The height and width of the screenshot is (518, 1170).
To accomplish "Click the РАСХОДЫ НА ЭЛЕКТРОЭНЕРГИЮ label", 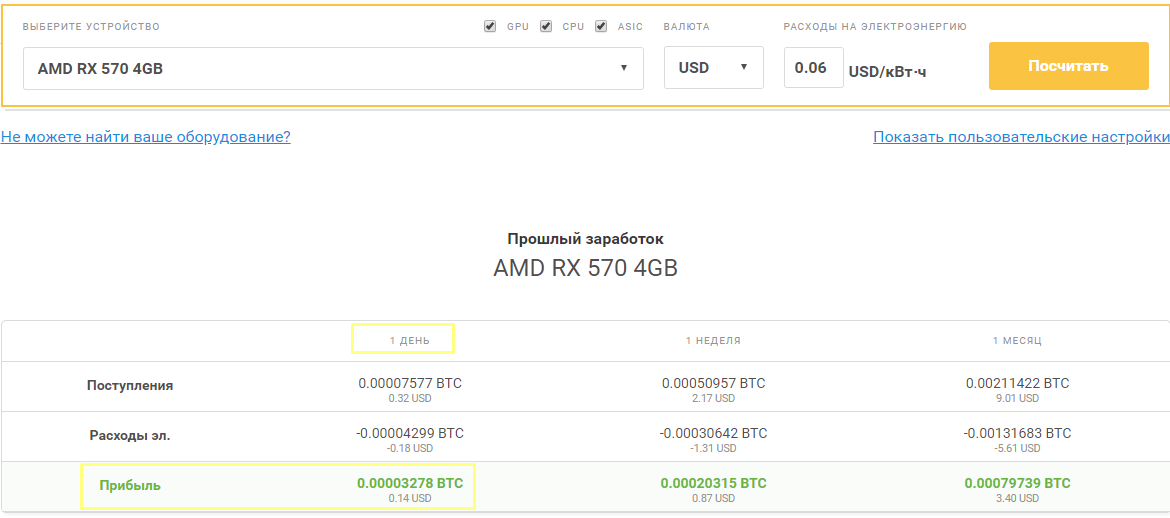I will click(x=875, y=27).
